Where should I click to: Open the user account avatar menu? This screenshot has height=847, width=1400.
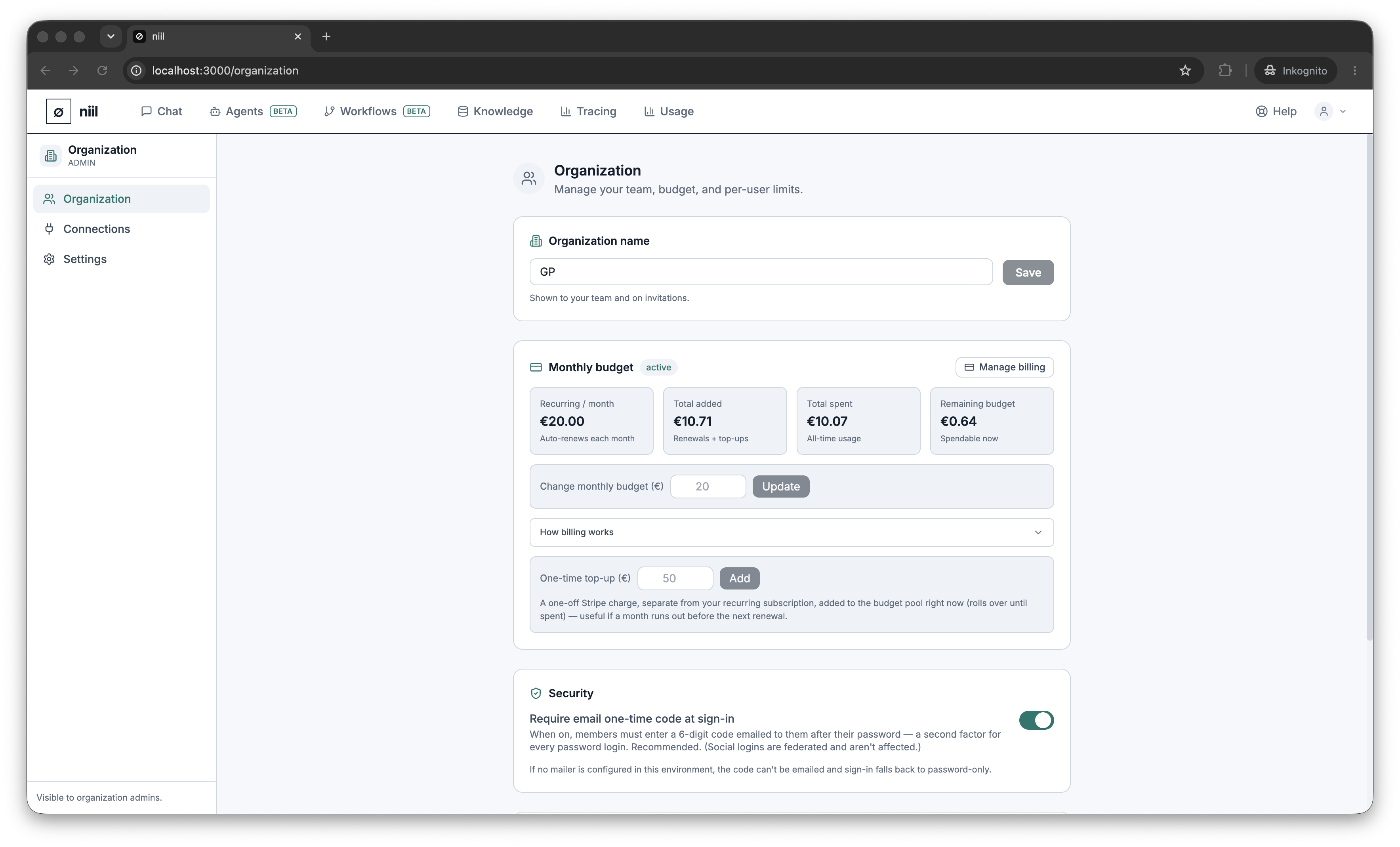[x=1323, y=111]
